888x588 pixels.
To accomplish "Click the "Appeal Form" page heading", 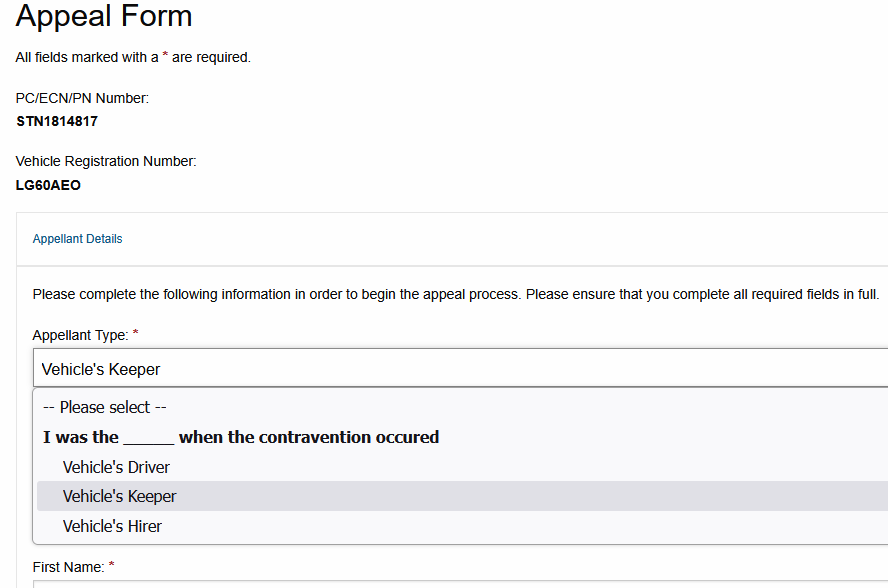I will point(104,16).
